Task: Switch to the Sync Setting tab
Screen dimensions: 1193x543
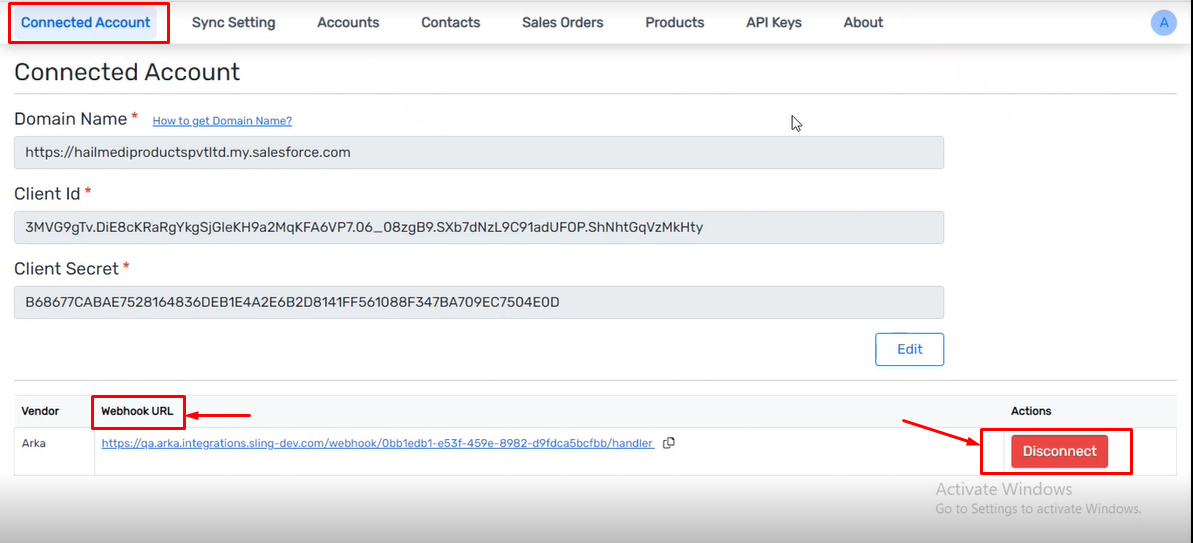Action: tap(234, 23)
